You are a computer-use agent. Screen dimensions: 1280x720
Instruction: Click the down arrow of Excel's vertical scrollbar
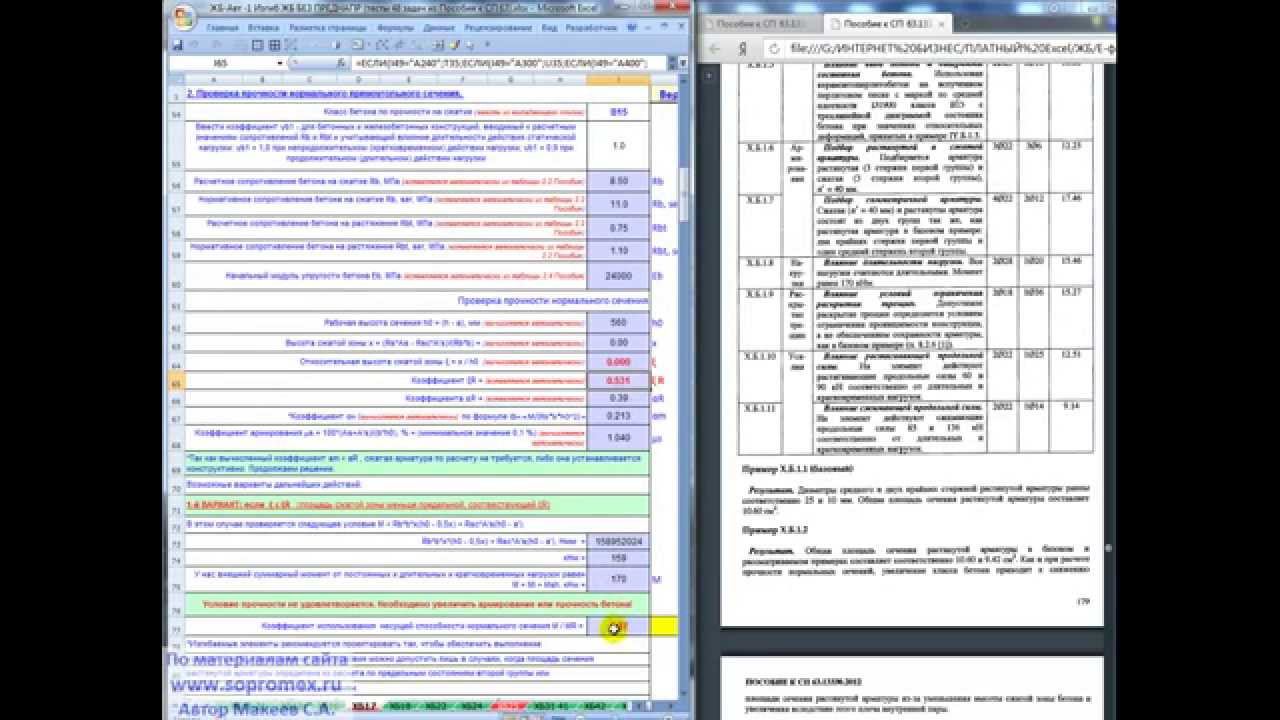coord(684,693)
